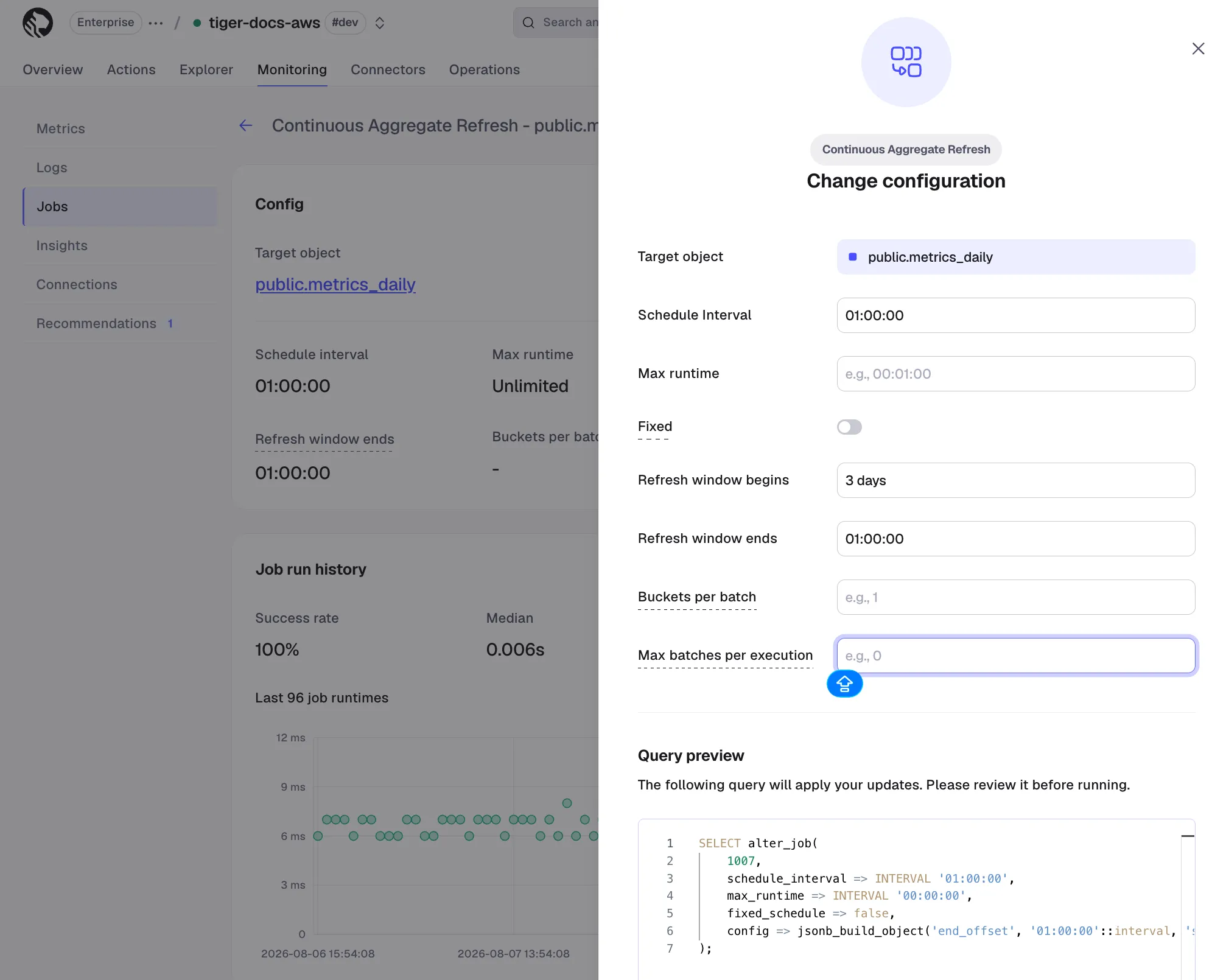This screenshot has height=980, width=1226.
Task: Go back with the left arrow
Action: (246, 125)
